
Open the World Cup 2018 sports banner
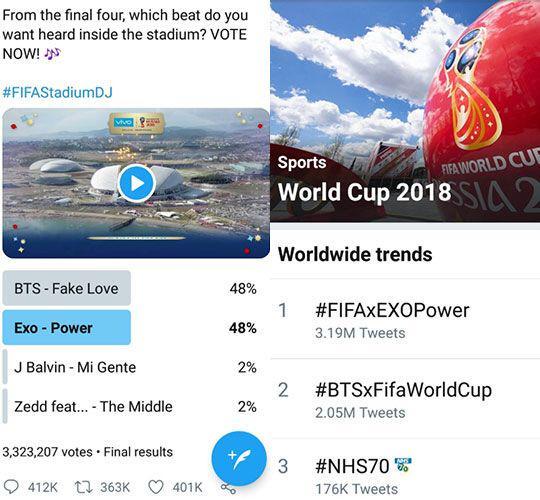[x=405, y=111]
